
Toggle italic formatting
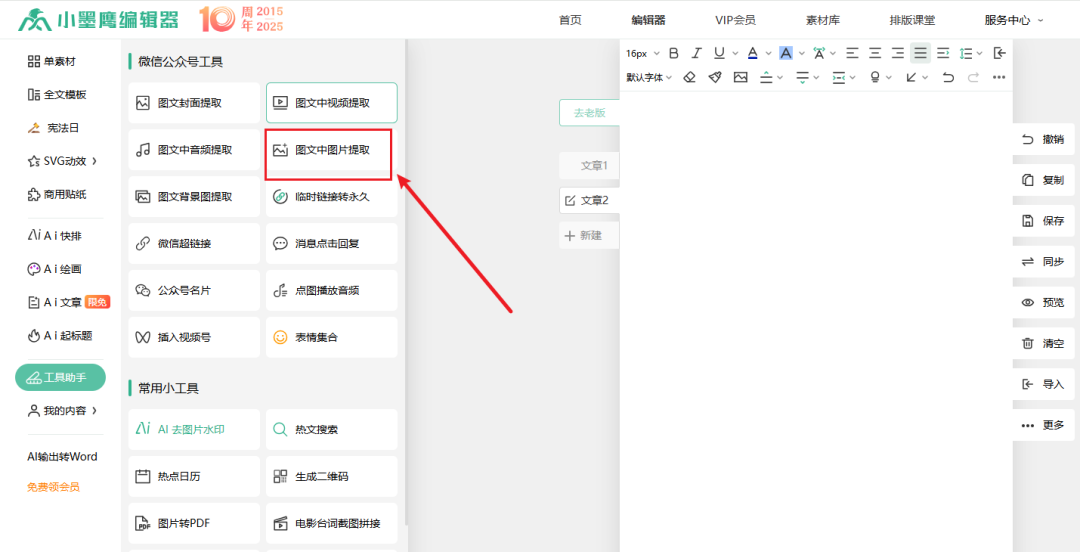point(696,53)
